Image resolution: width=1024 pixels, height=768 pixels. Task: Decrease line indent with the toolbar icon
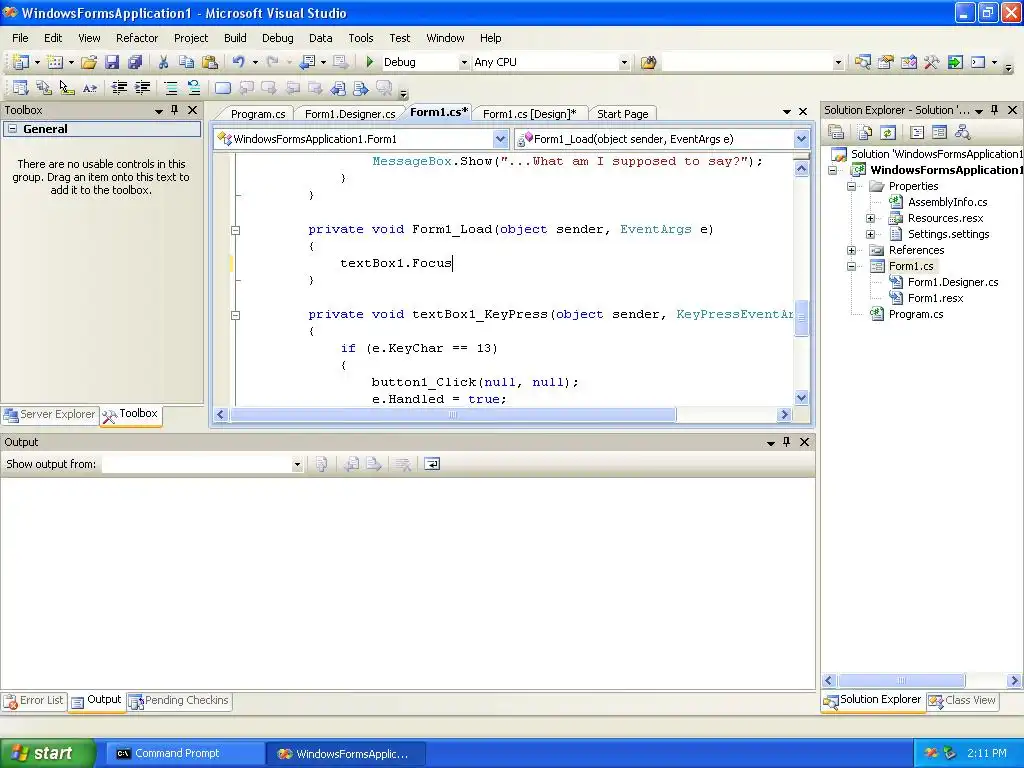tap(119, 88)
